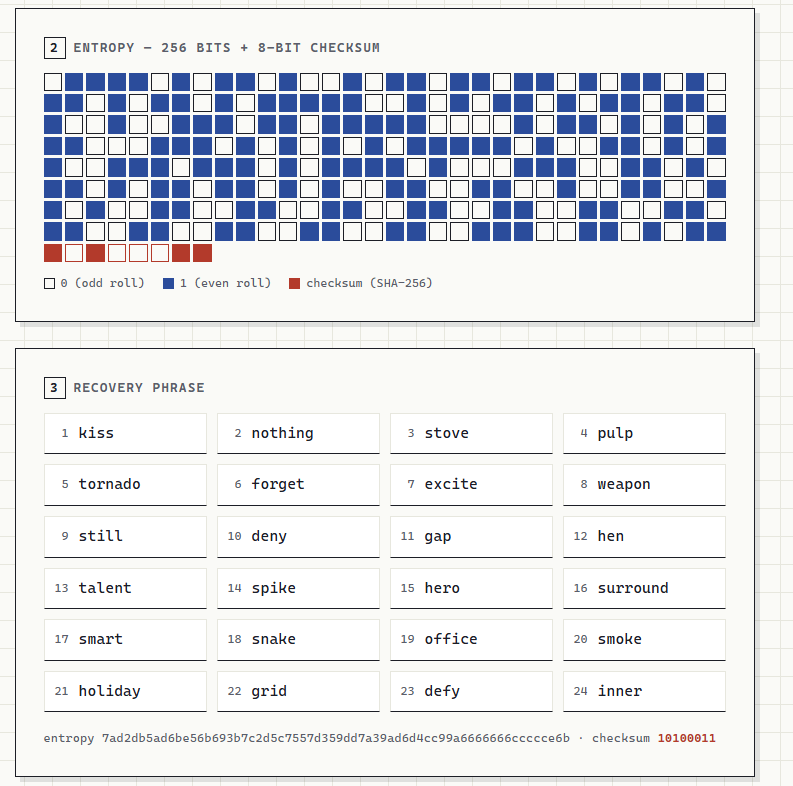The image size is (793, 786).
Task: Toggle the first entropy bit in the top row
Action: pos(53,82)
